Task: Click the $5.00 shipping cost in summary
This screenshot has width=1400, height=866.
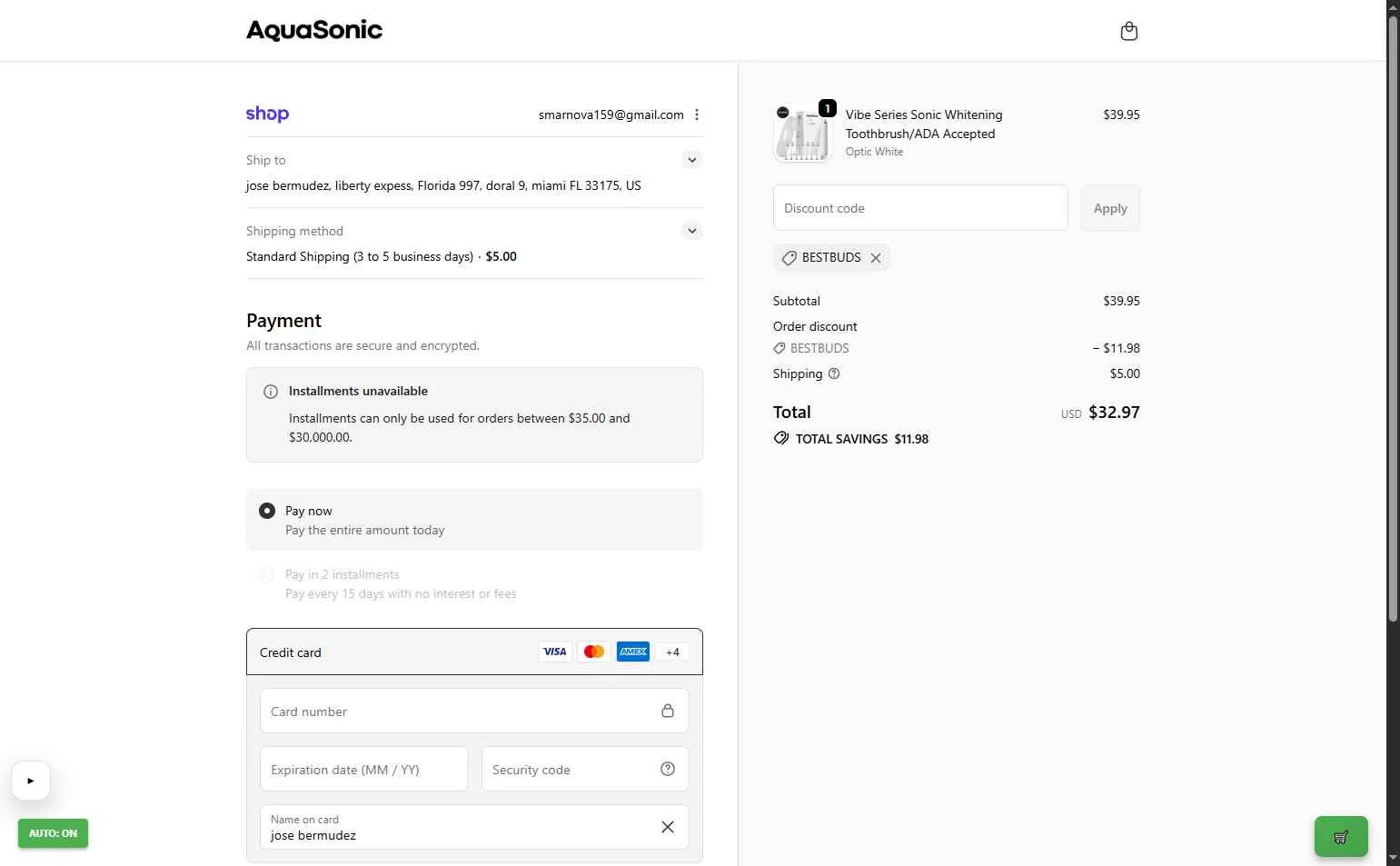Action: (x=1125, y=373)
